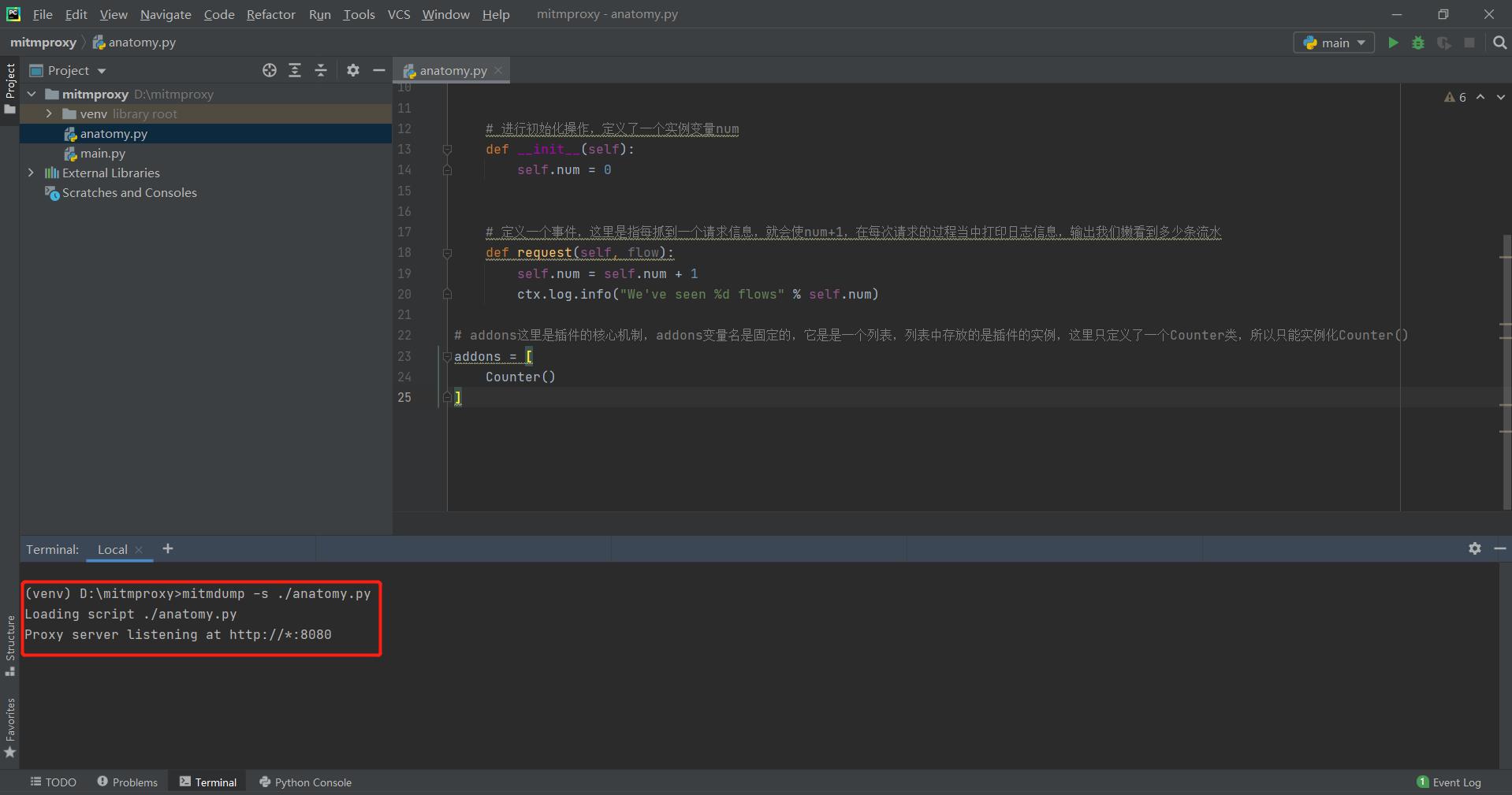This screenshot has width=1512, height=795.
Task: Open the Tools menu
Action: (359, 14)
